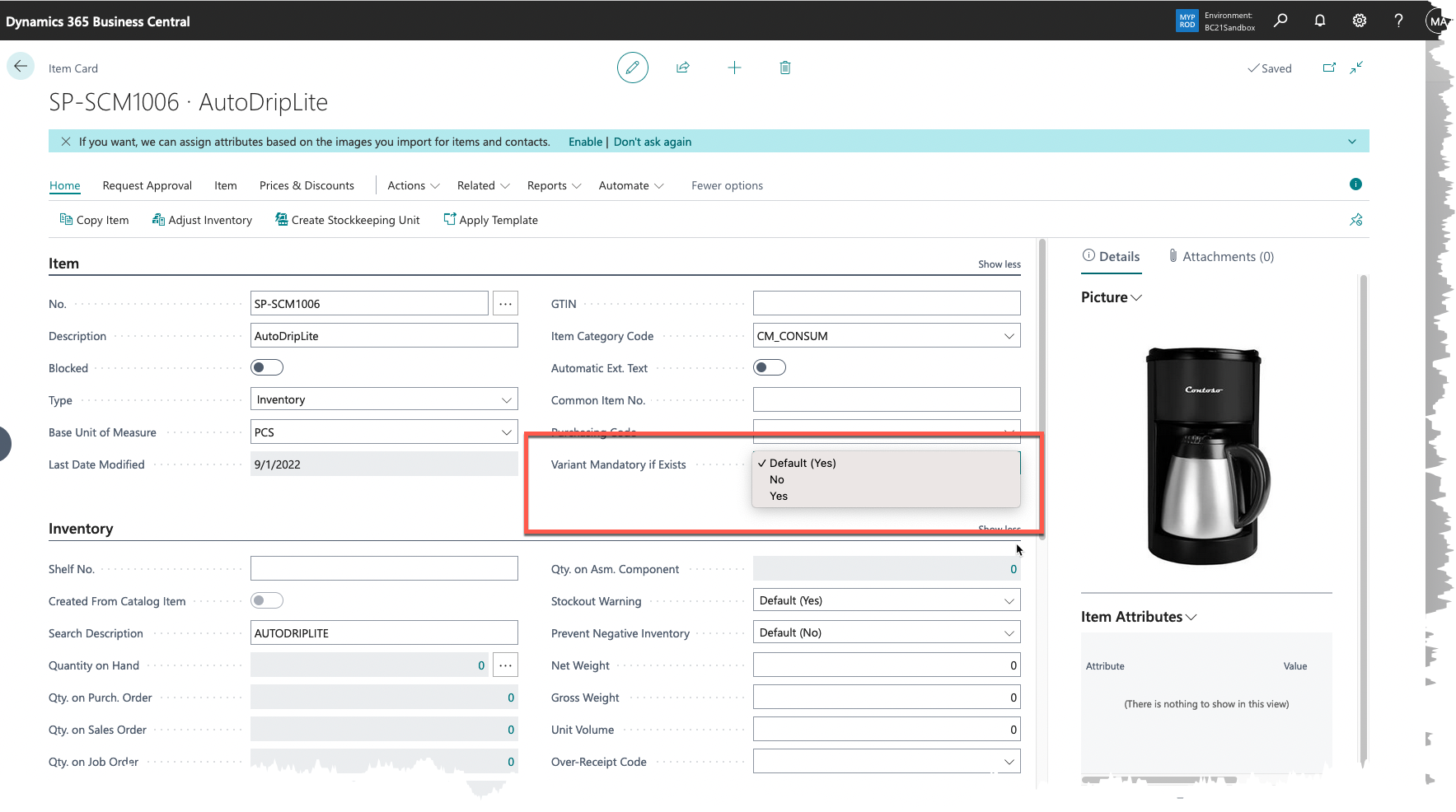Open the Actions menu
1456x812 pixels.
pyautogui.click(x=414, y=185)
